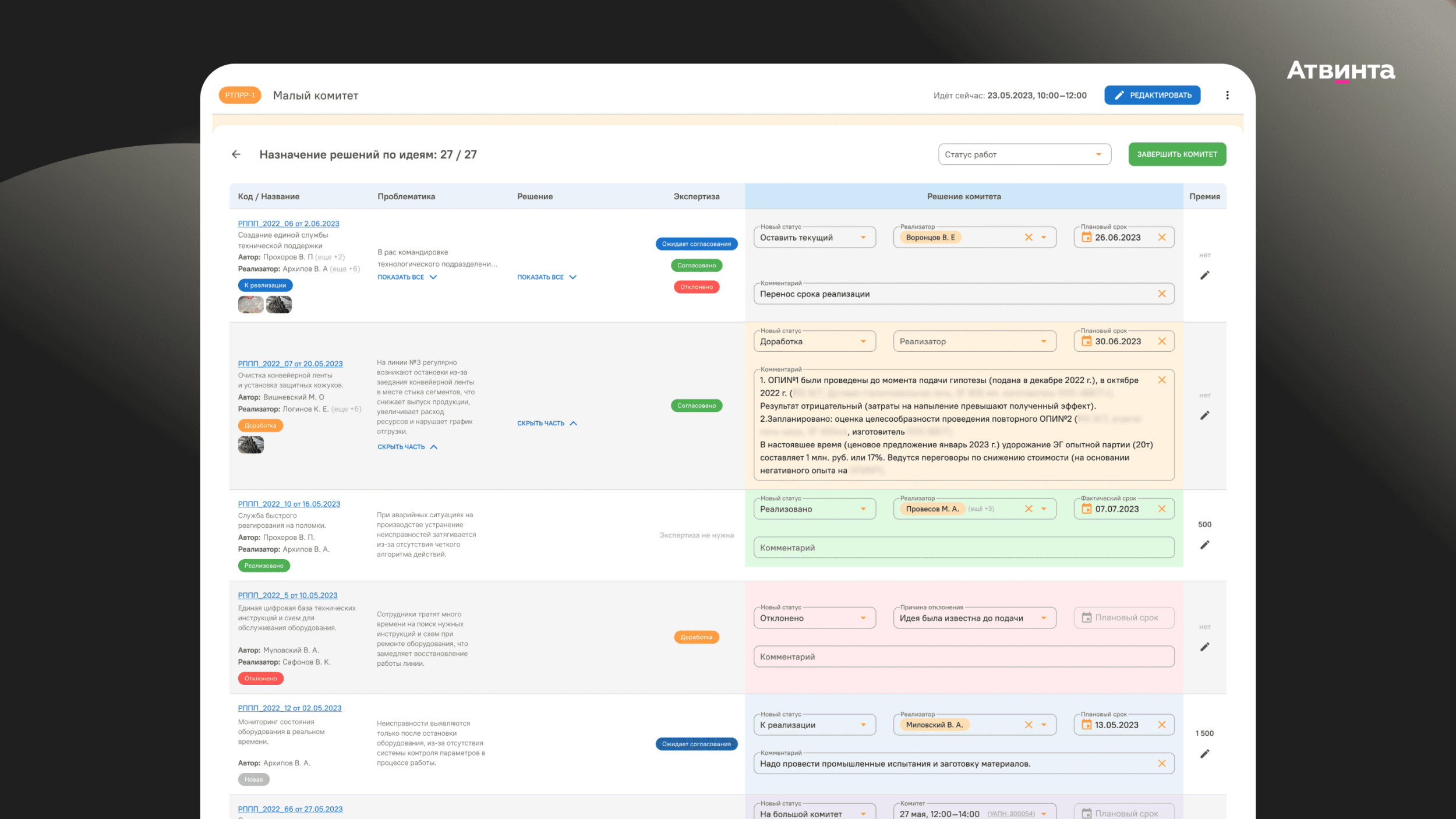1456x819 pixels.
Task: Click the back arrow next to Назначение решений
Action: 236,154
